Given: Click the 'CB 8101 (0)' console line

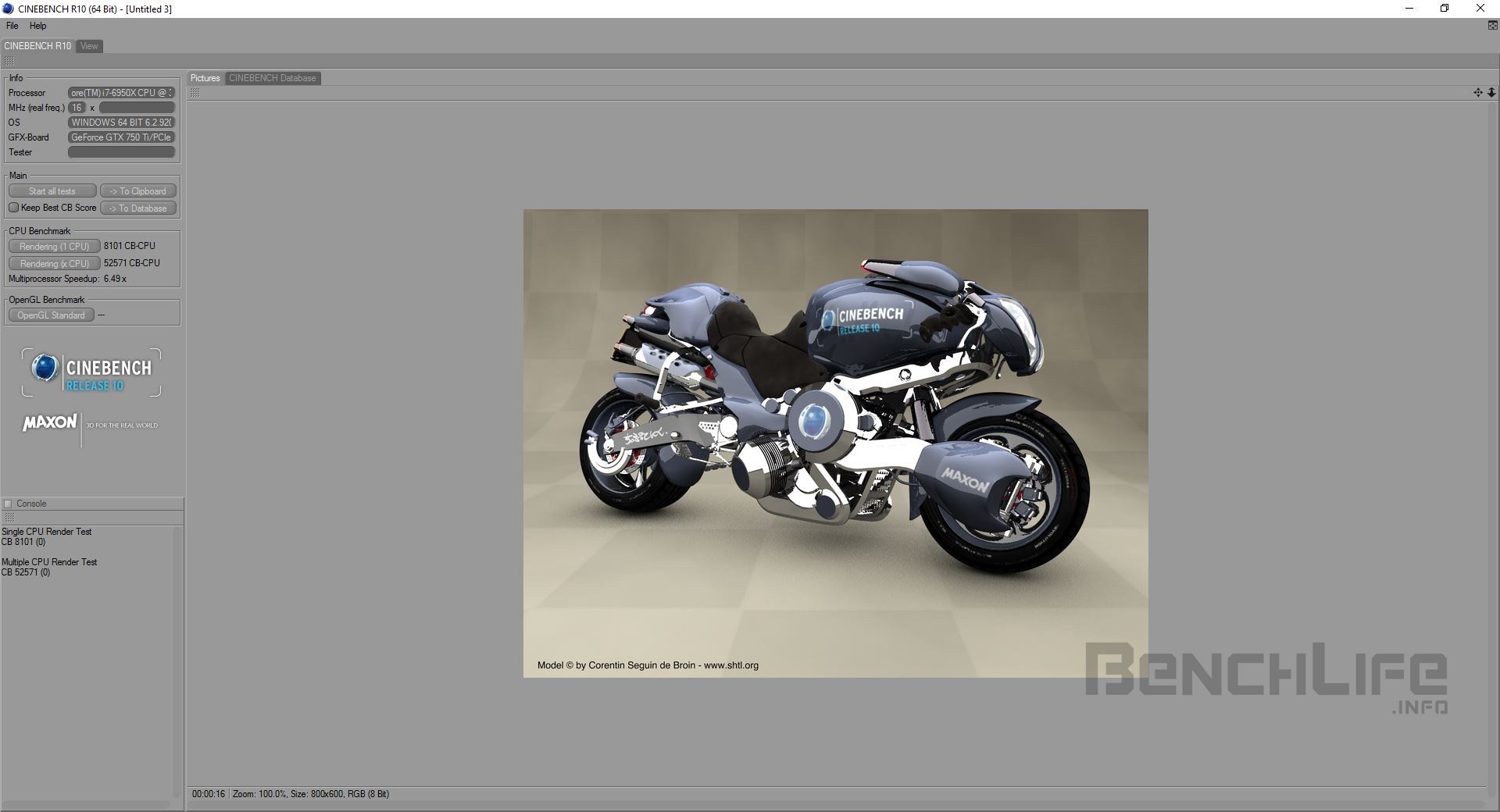Looking at the screenshot, I should click(x=23, y=542).
